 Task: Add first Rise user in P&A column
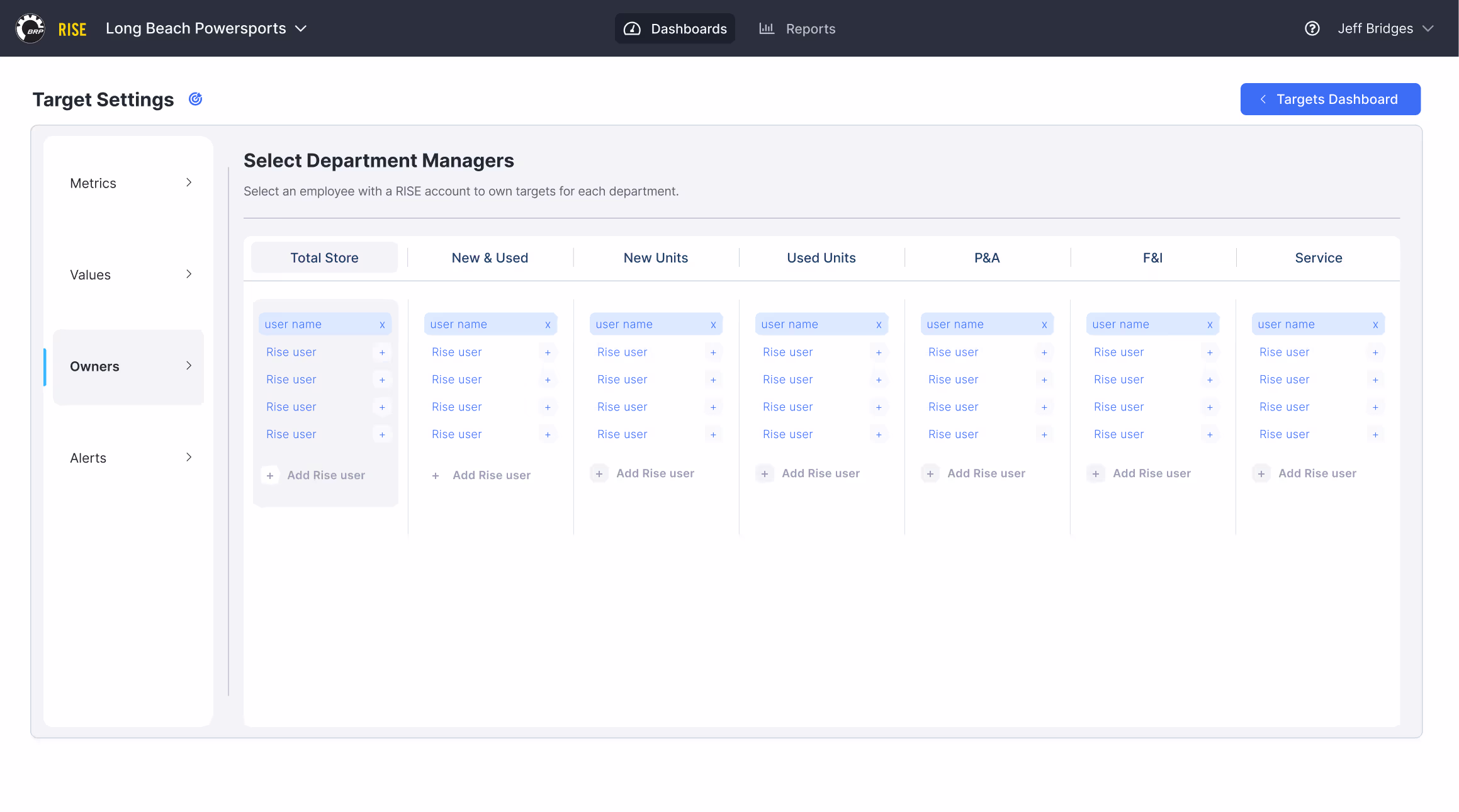(1044, 352)
